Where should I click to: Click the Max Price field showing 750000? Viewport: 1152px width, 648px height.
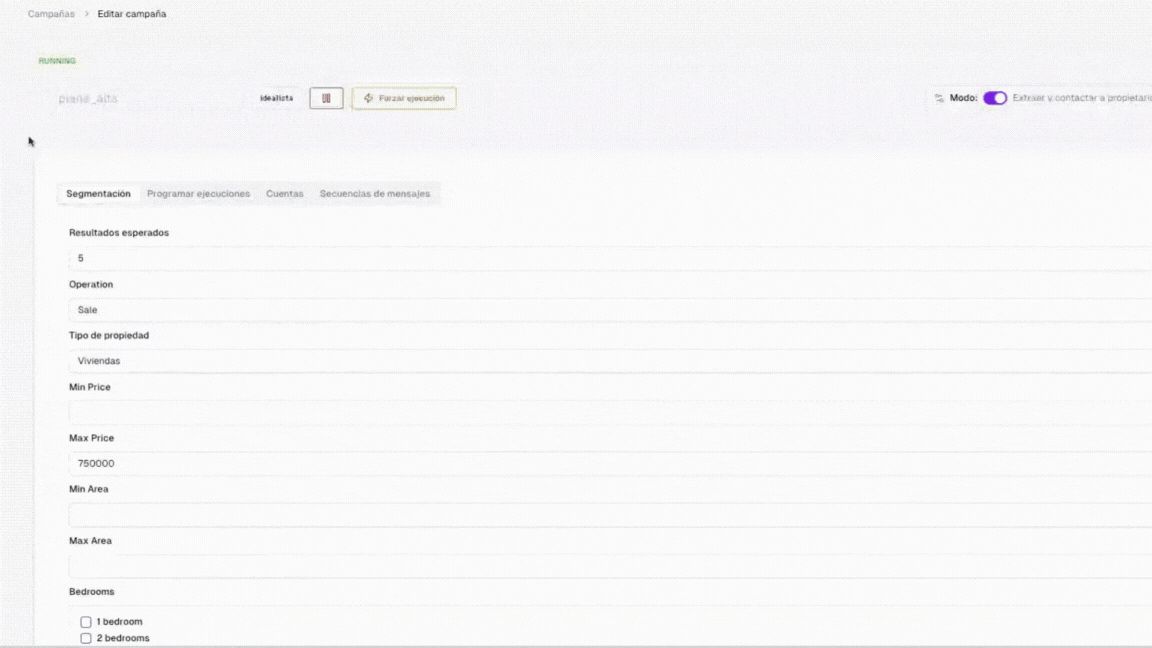(600, 464)
